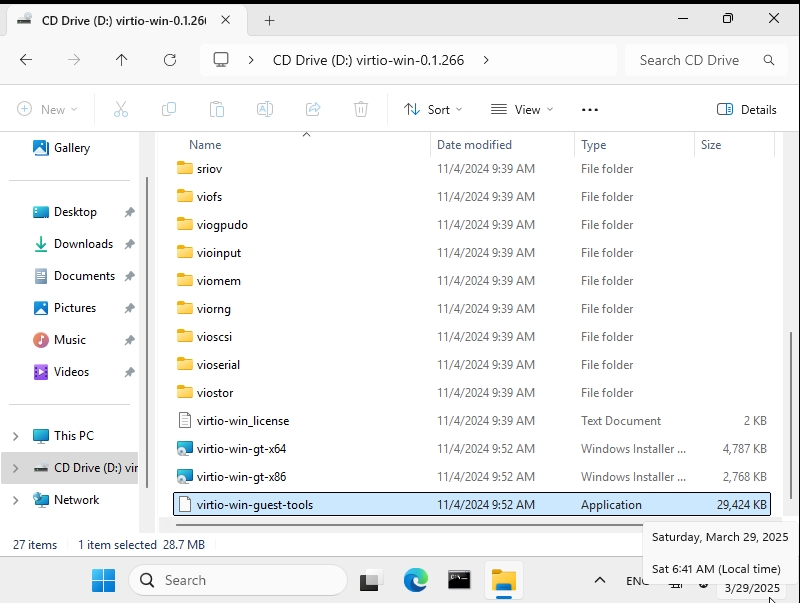Click the Share icon in toolbar
This screenshot has width=800, height=603.
tap(313, 109)
